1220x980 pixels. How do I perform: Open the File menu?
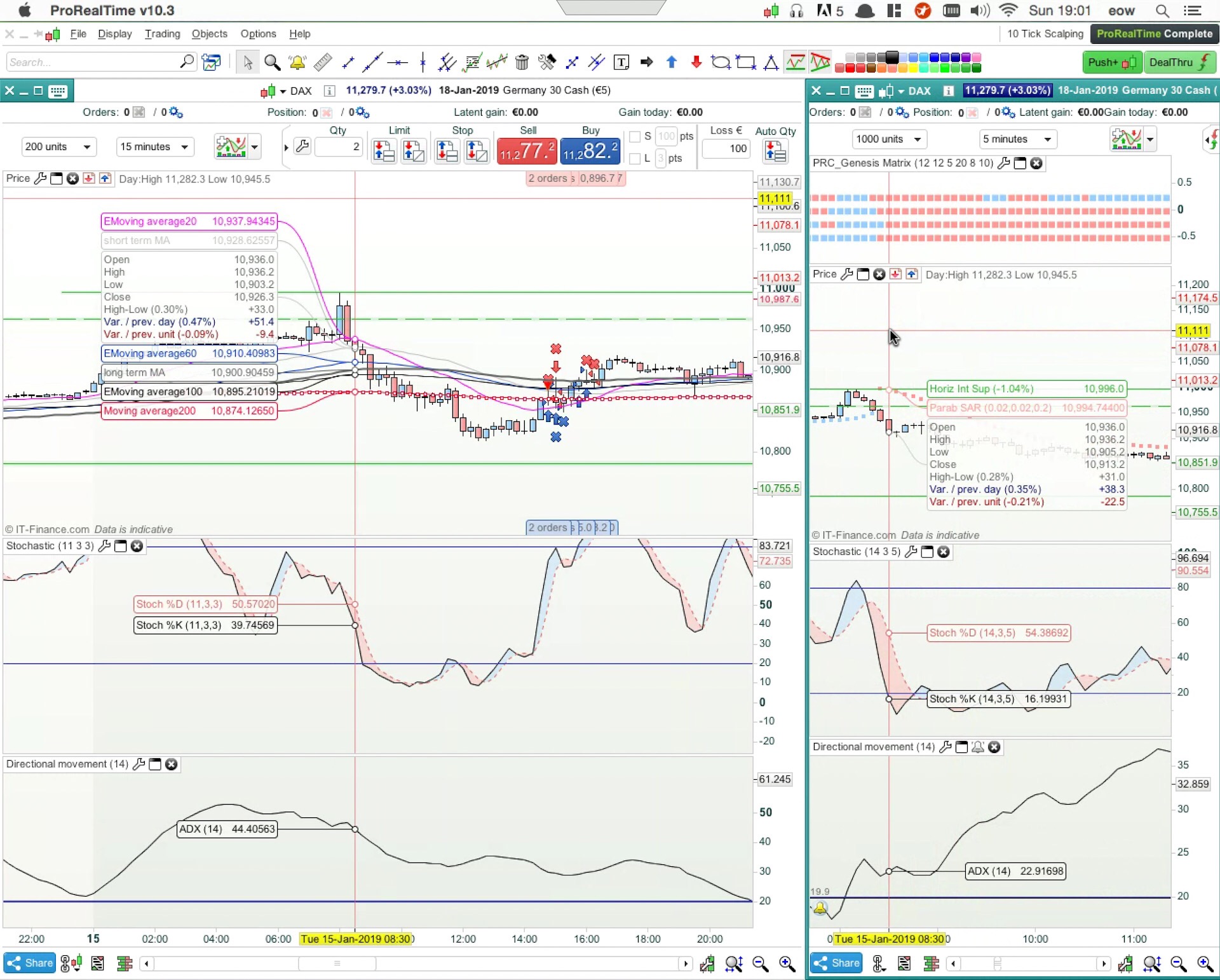pyautogui.click(x=78, y=34)
